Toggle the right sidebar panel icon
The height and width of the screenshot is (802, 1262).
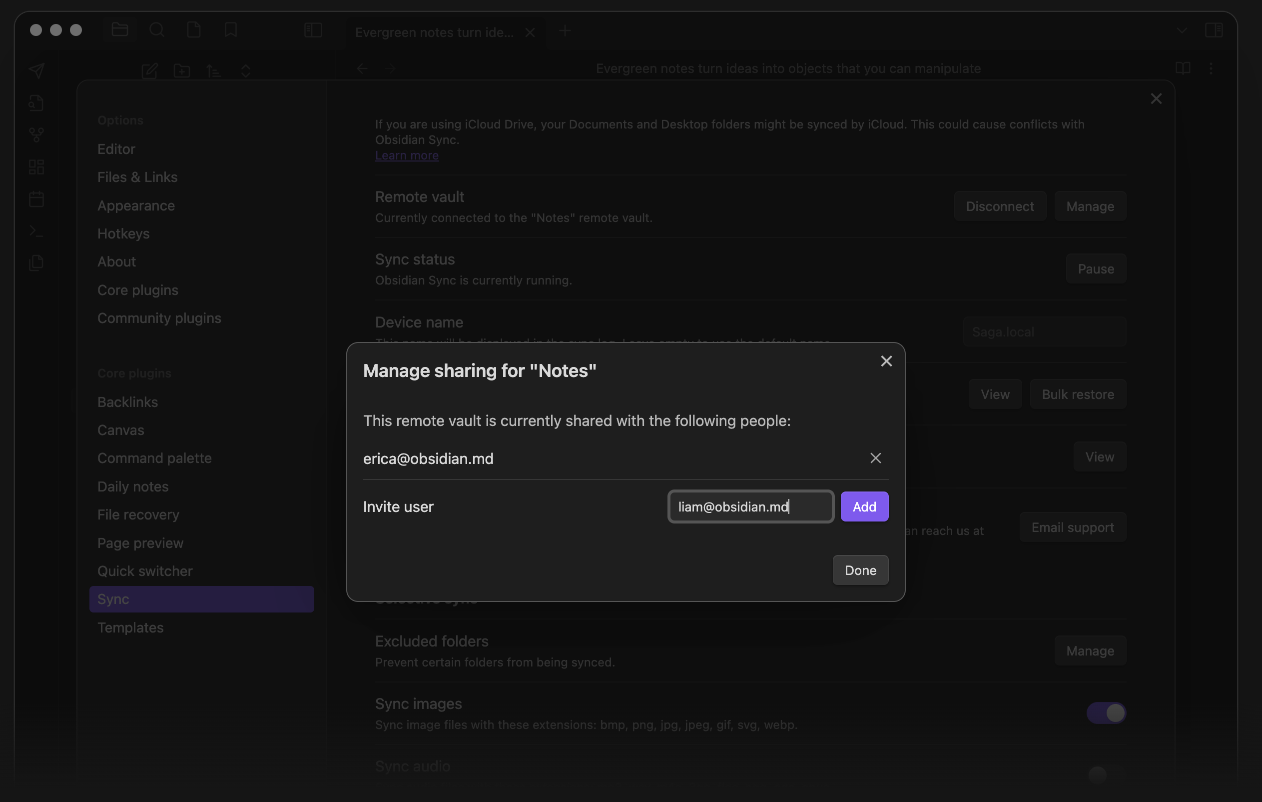(x=1214, y=30)
